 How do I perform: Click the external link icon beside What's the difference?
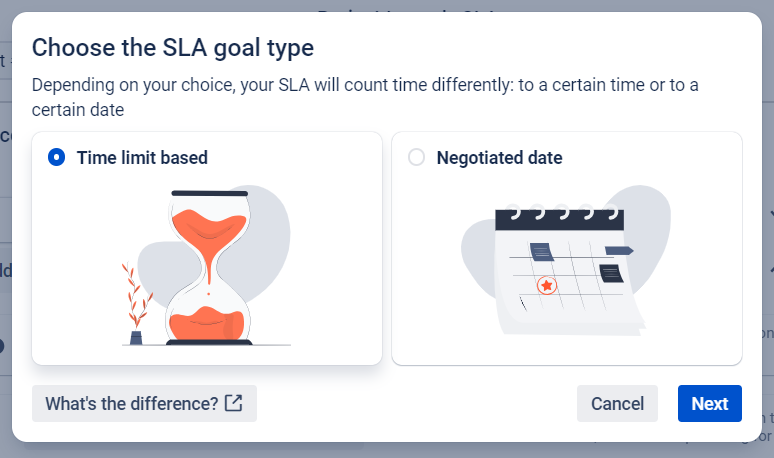tap(233, 403)
